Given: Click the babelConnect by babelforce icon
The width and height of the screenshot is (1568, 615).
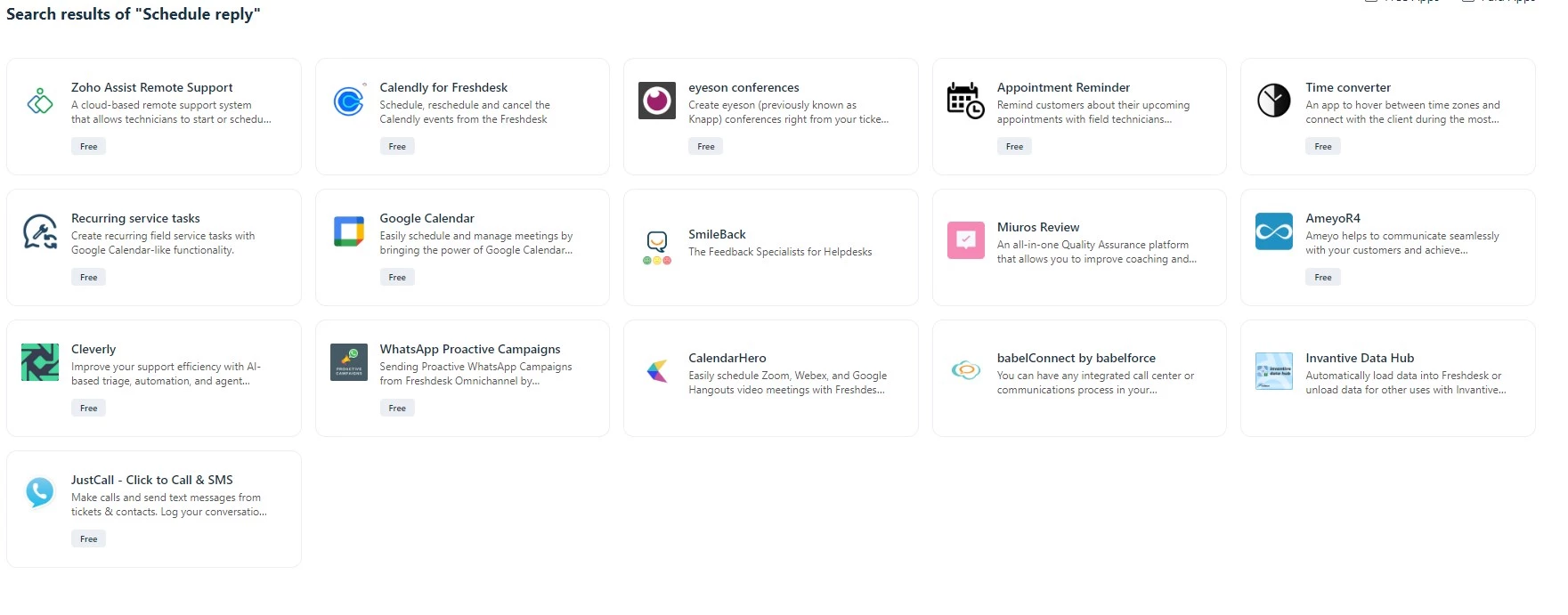Looking at the screenshot, I should pos(965,371).
